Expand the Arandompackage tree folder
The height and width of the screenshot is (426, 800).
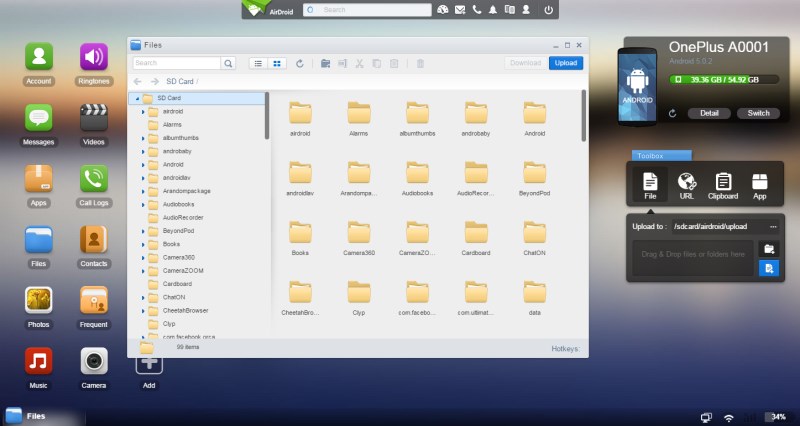[143, 191]
